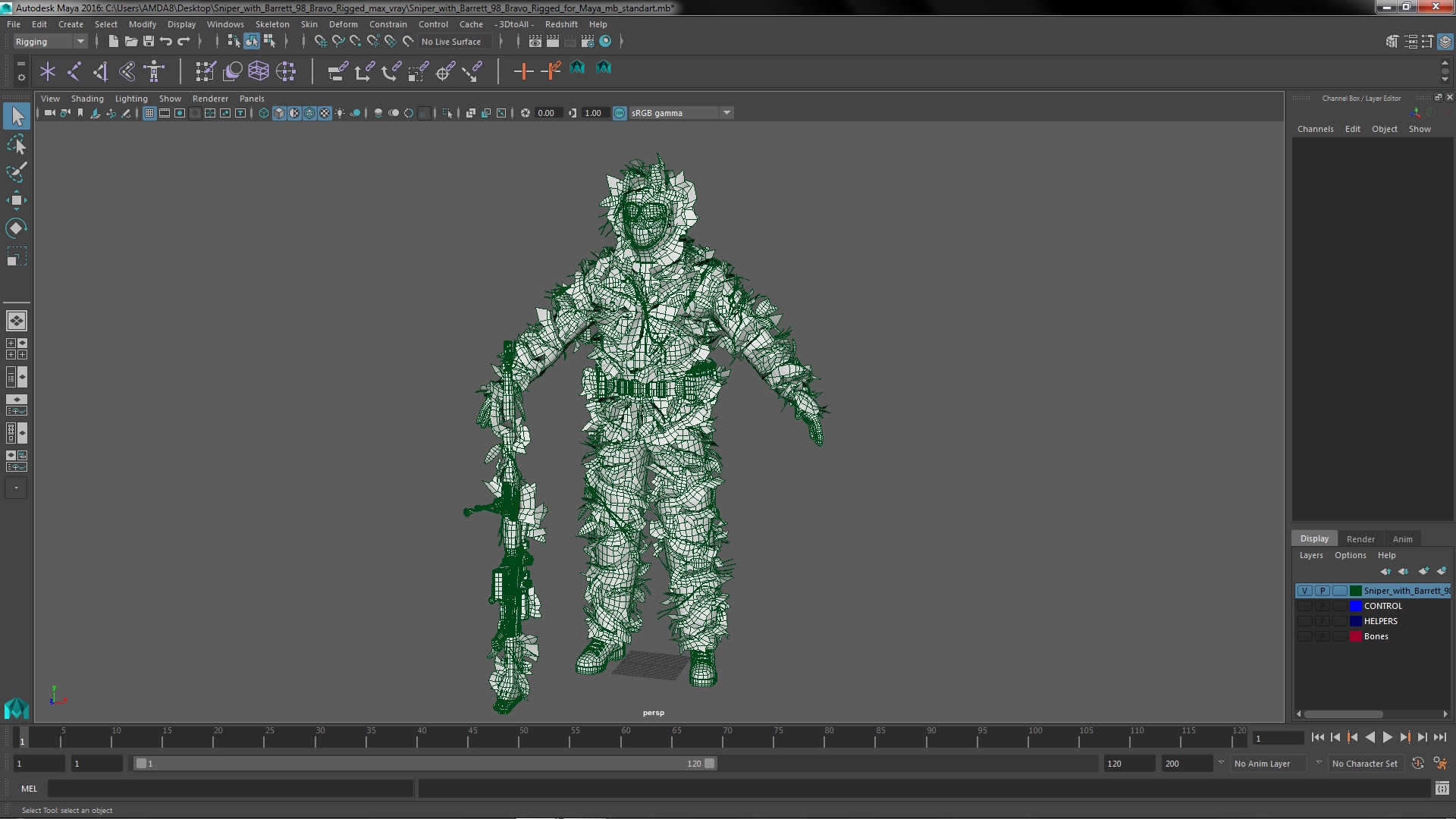Screen dimensions: 1456x819
Task: Toggle color management ON button
Action: tap(620, 113)
